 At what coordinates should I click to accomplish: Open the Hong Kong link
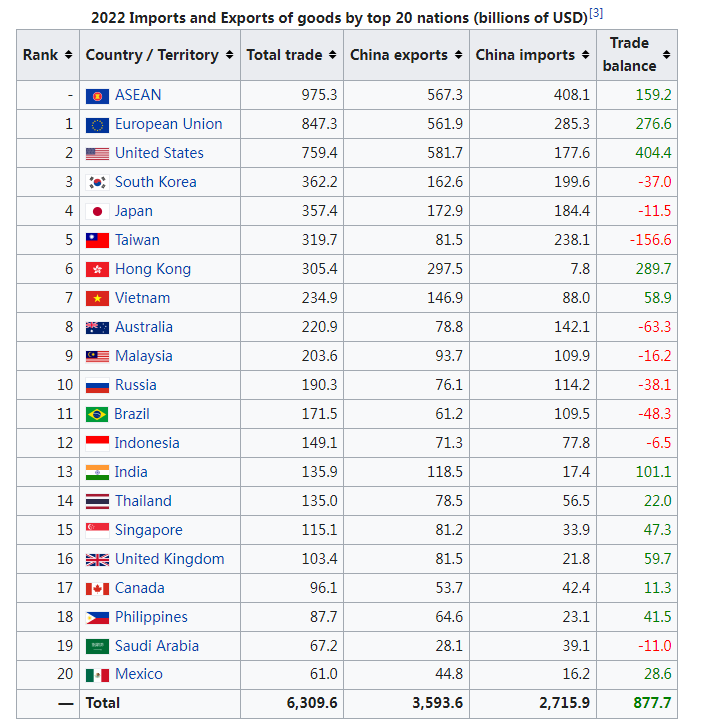[x=153, y=269]
